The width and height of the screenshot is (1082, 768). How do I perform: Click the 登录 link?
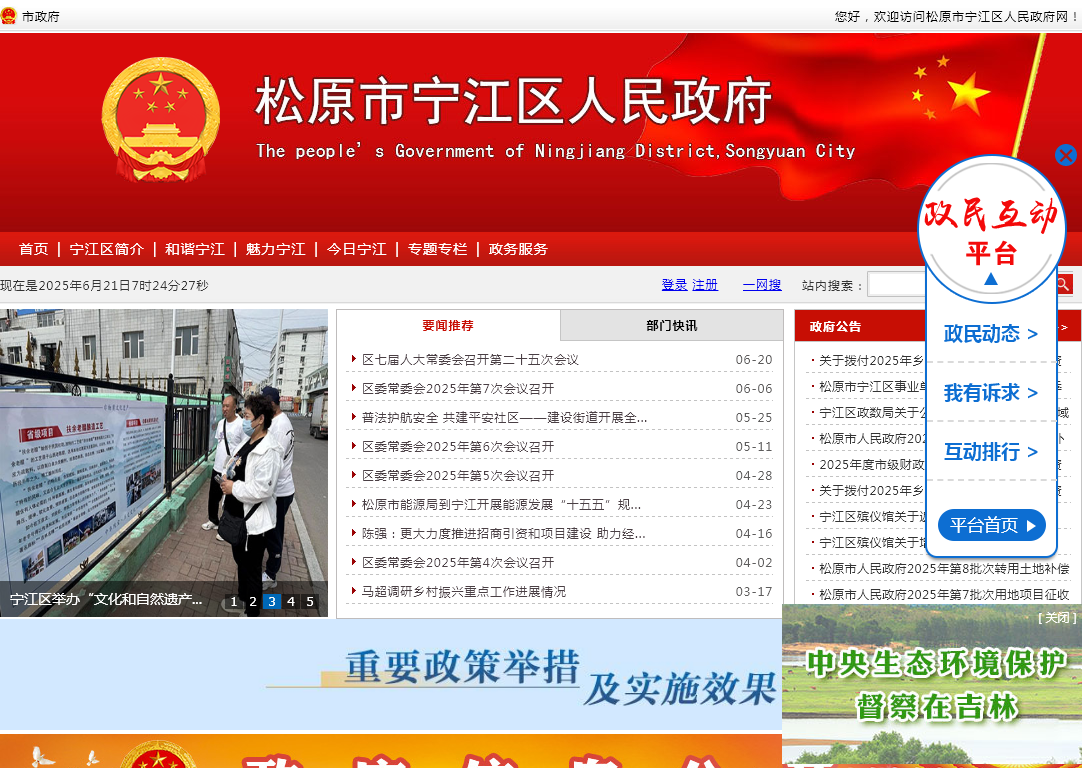click(x=674, y=285)
